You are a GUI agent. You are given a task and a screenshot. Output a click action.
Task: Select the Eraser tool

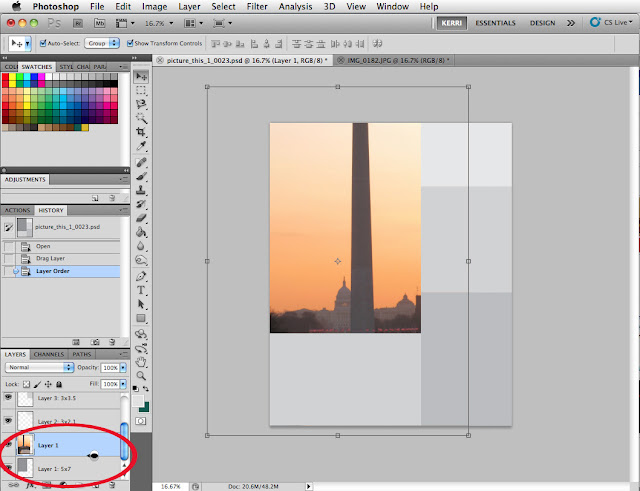pyautogui.click(x=141, y=217)
